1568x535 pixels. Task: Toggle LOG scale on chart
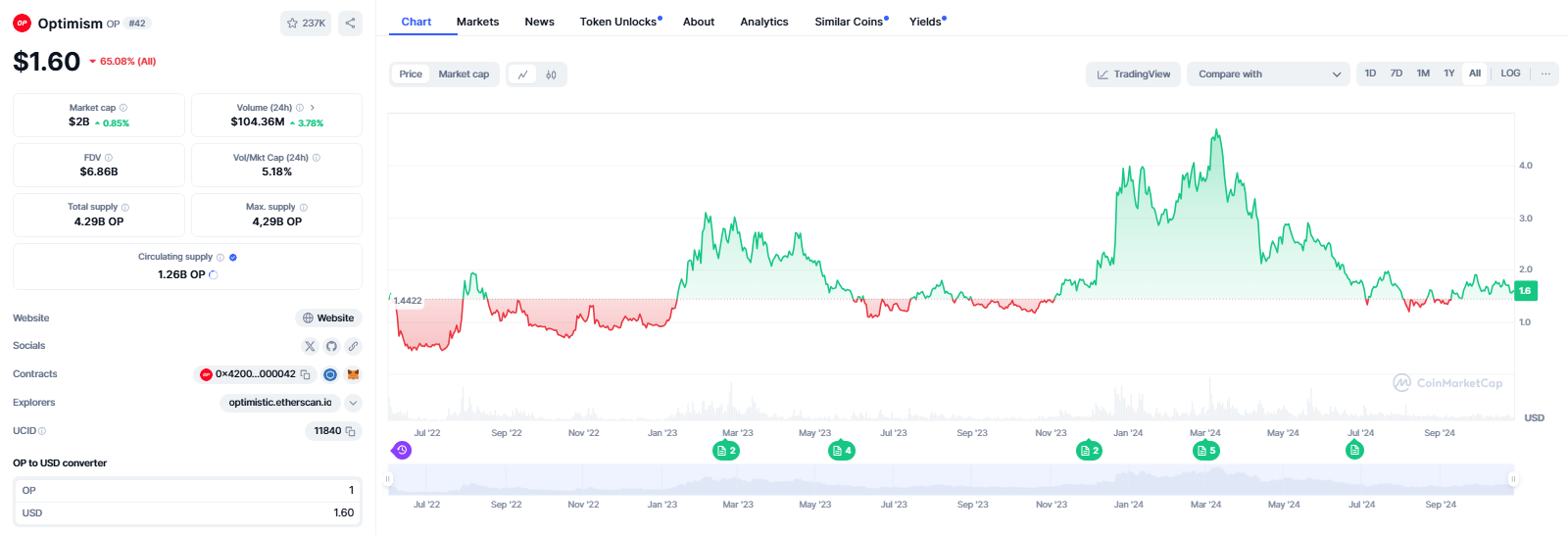point(1510,73)
